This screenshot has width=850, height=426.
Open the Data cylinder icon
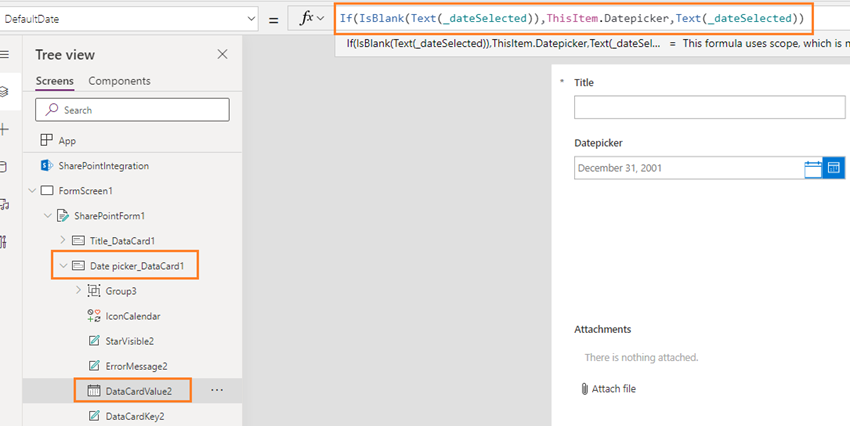pyautogui.click(x=4, y=167)
